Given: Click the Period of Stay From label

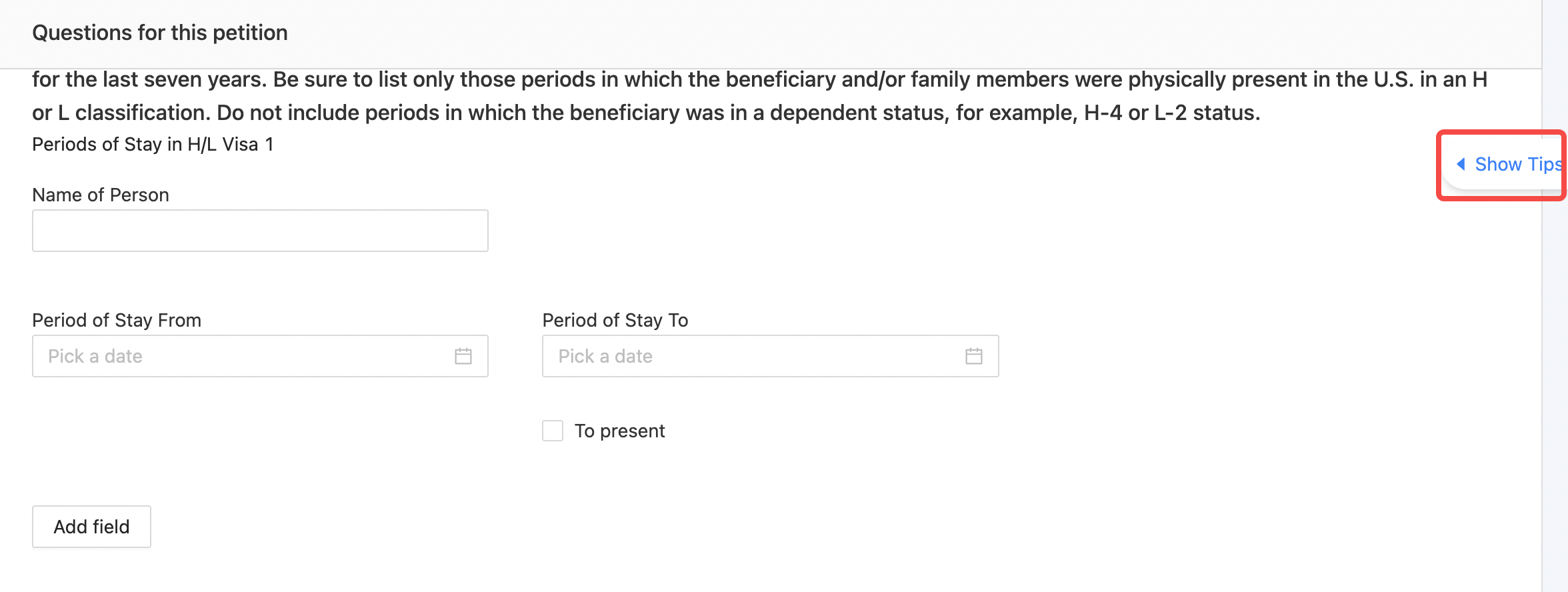Looking at the screenshot, I should [117, 320].
